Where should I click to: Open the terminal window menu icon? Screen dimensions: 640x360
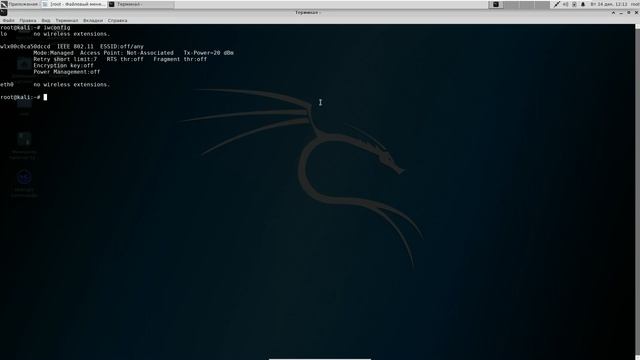[4, 12]
